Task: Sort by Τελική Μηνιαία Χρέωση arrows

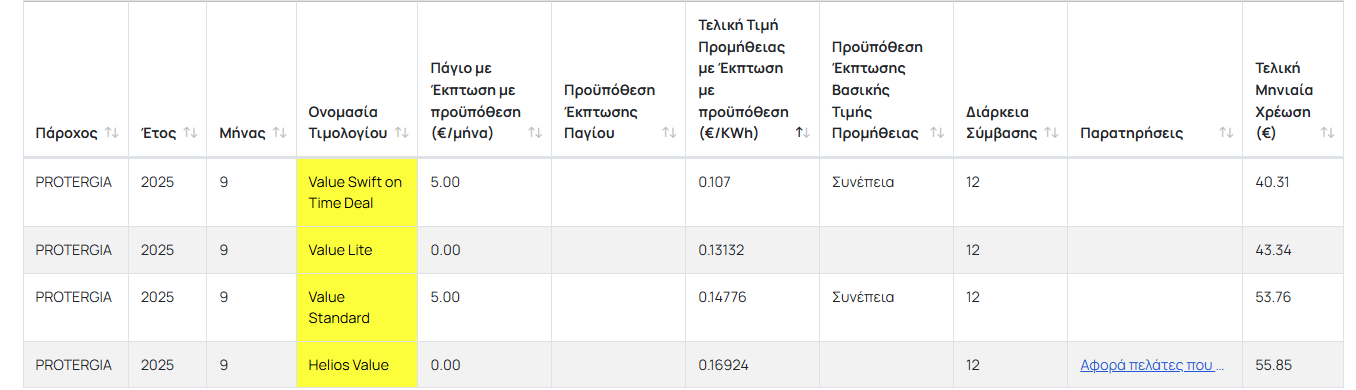Action: [x=1327, y=133]
